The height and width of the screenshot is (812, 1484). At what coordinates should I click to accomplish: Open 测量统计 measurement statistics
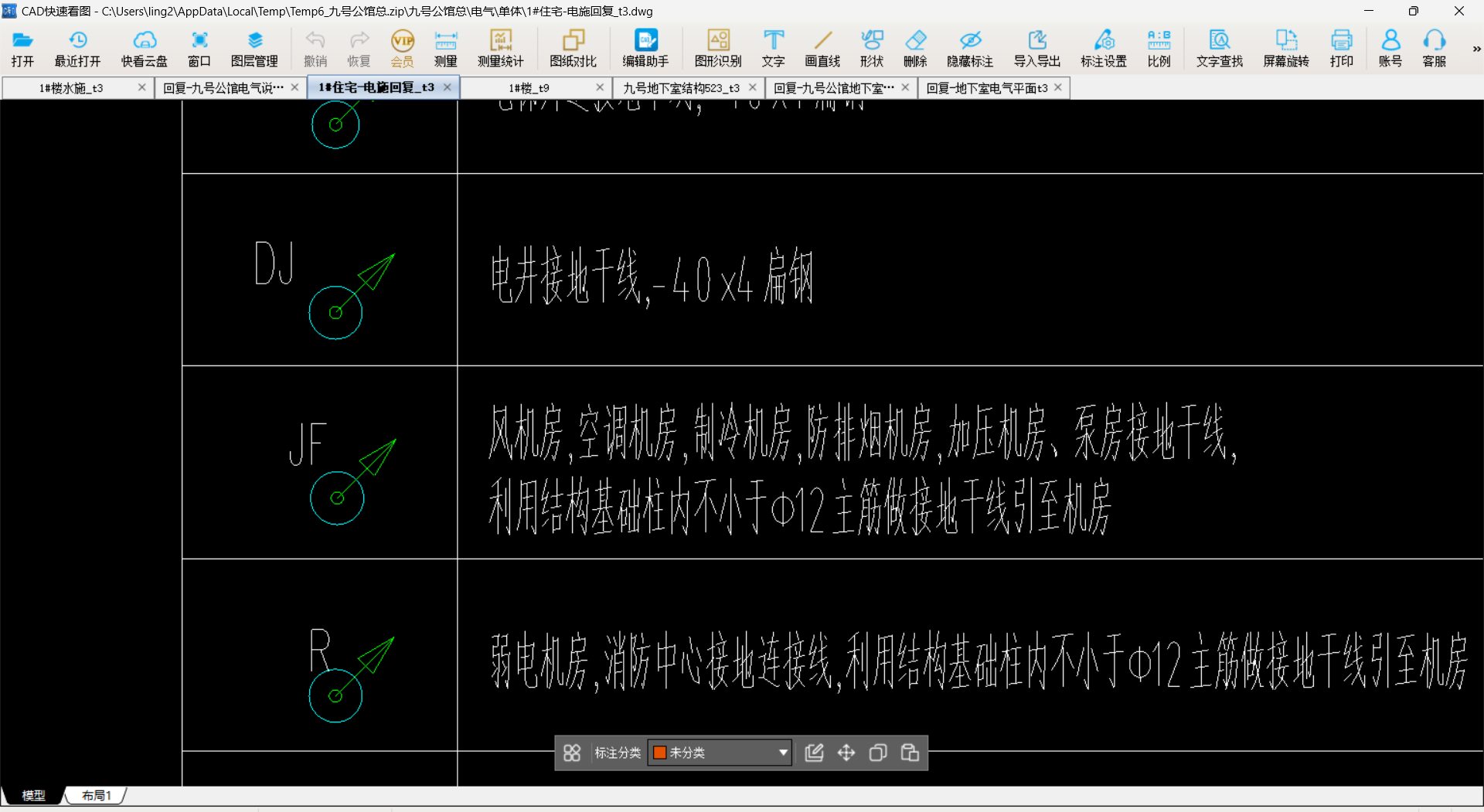[501, 49]
